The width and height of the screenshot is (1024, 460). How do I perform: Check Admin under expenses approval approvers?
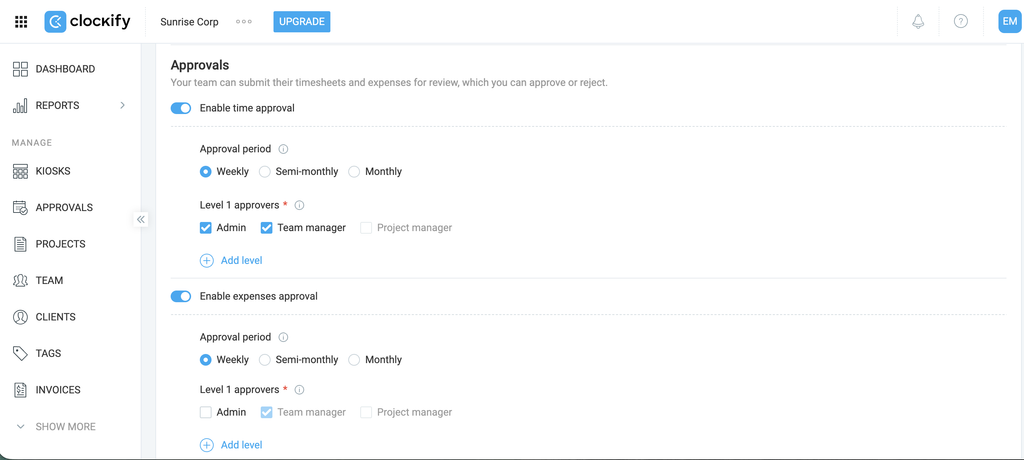(x=206, y=412)
